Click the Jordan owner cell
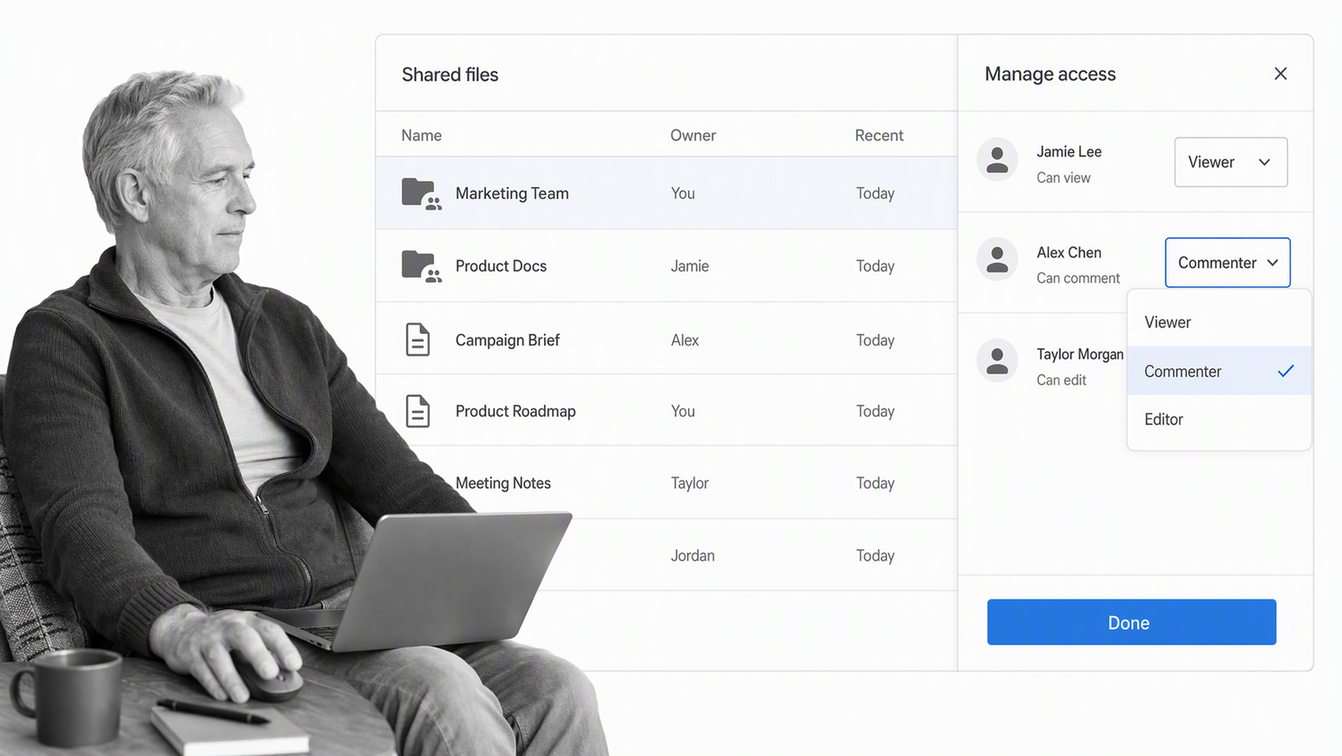 [693, 555]
